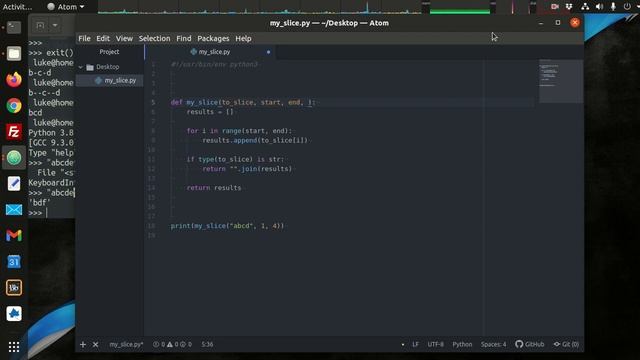640x360 pixels.
Task: Click the def my_slice function line
Action: [243, 102]
